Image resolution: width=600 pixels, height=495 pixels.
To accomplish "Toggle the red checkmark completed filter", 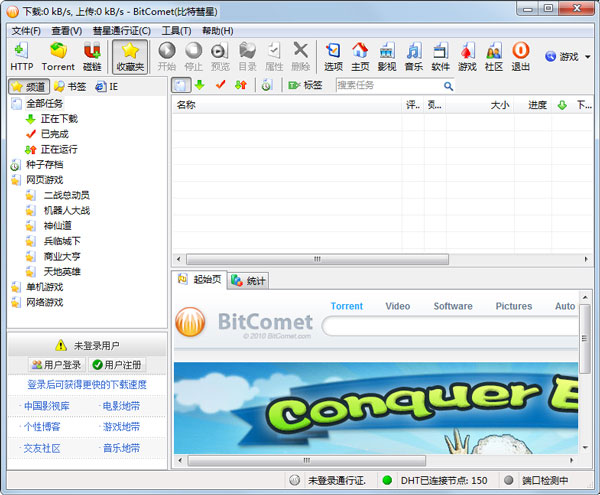I will [220, 85].
